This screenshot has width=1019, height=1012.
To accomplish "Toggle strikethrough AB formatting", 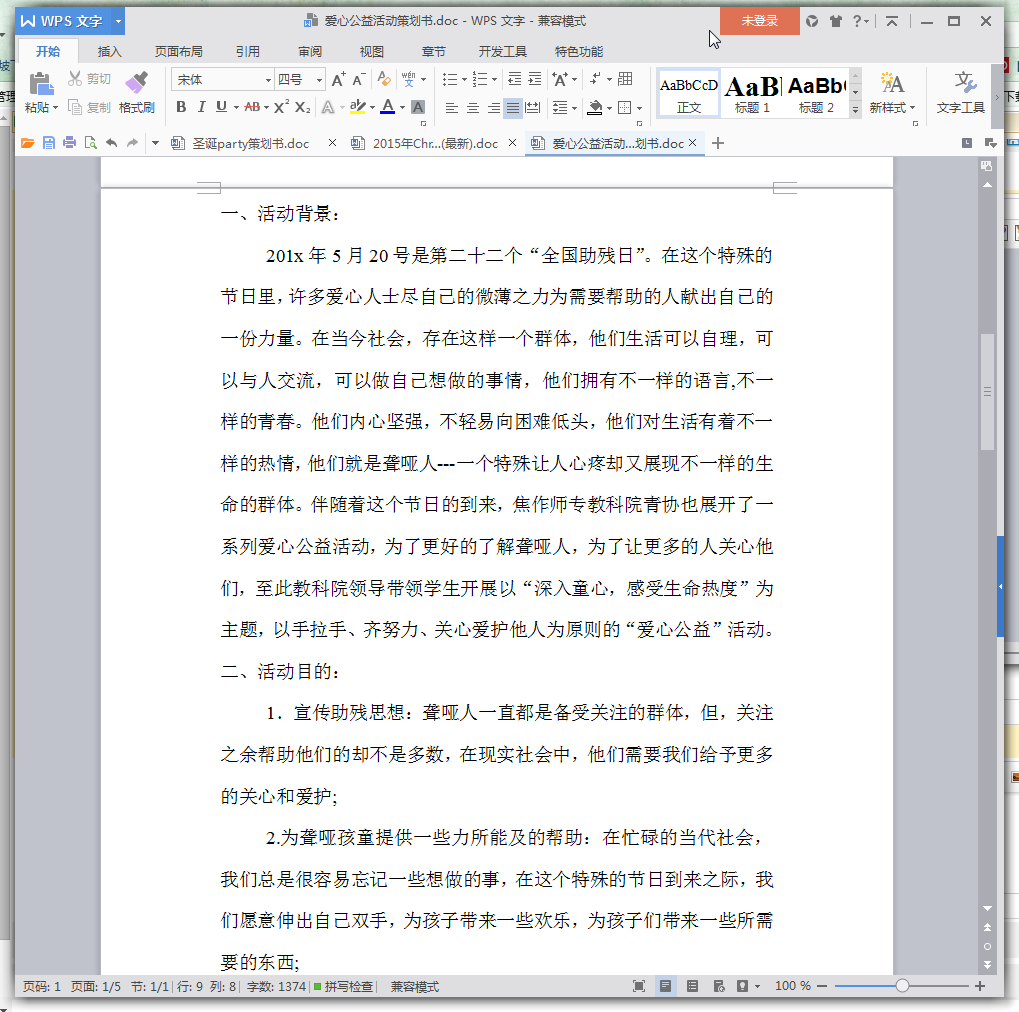I will 252,107.
